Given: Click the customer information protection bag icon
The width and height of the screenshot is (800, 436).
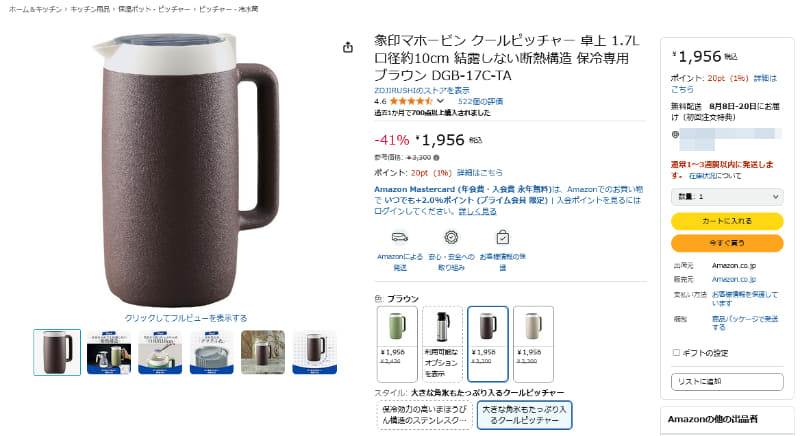Looking at the screenshot, I should [503, 237].
